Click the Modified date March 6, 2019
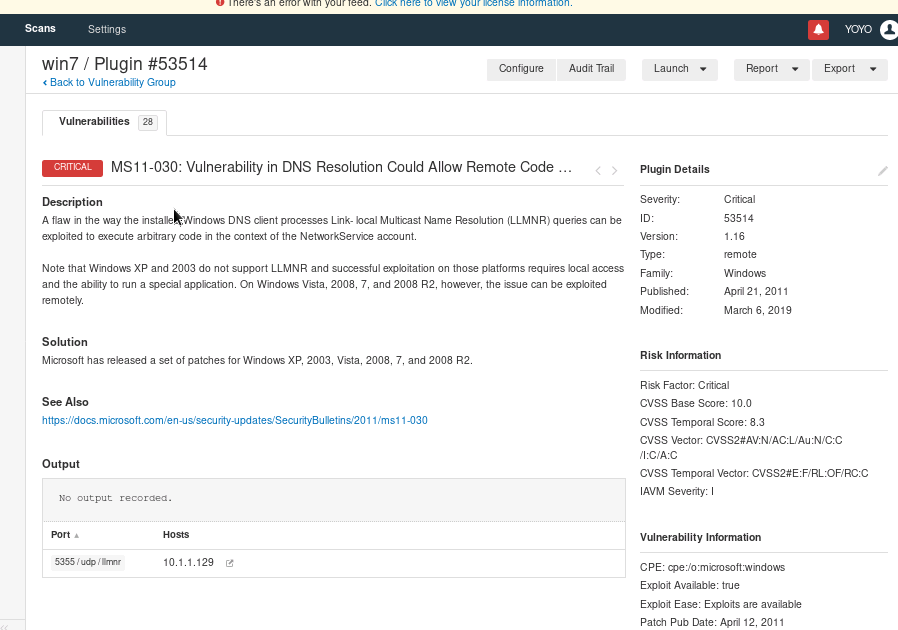898x630 pixels. 758,310
